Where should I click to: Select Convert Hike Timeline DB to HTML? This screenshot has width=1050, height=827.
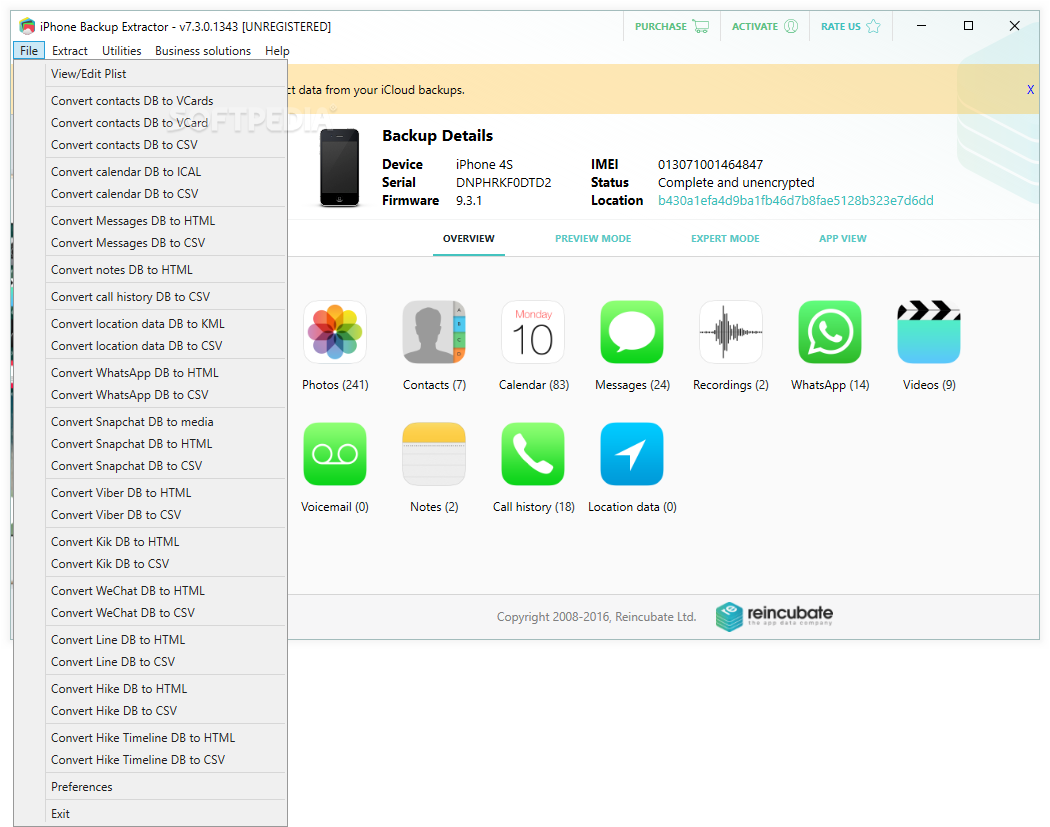coord(166,737)
